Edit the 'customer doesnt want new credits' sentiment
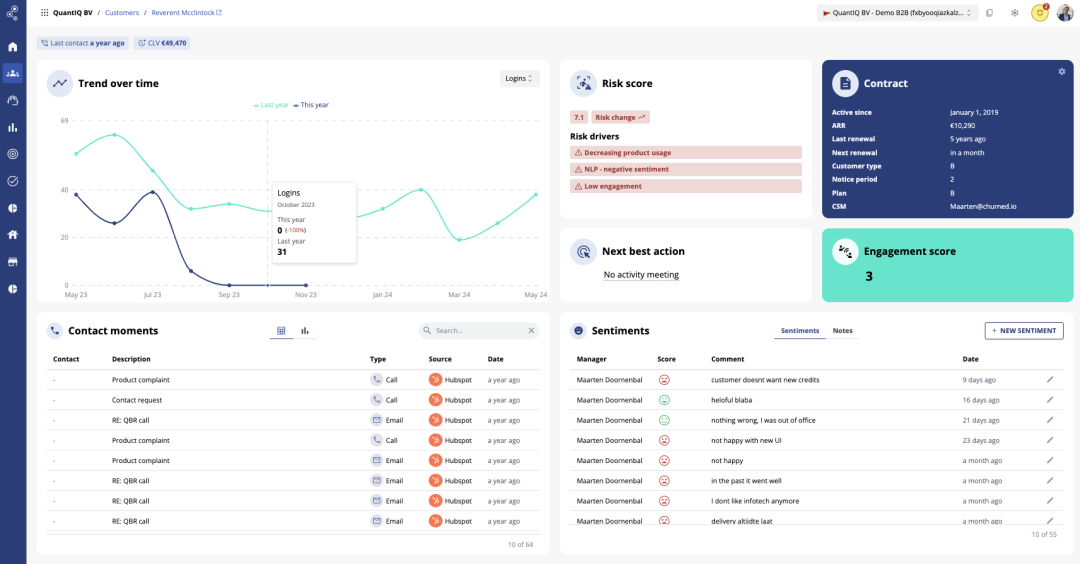1080x564 pixels. pyautogui.click(x=1050, y=379)
